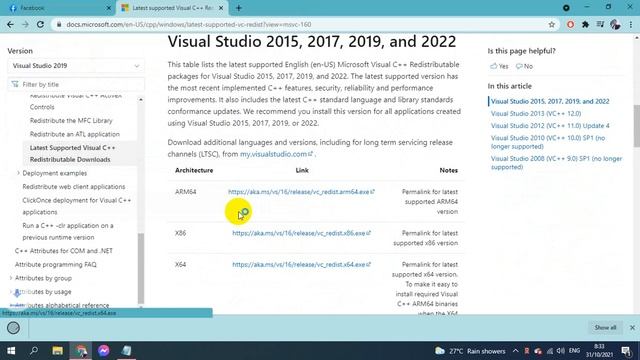Select the Latest supported Visual C++ tab
Image resolution: width=640 pixels, height=360 pixels.
coord(172,8)
